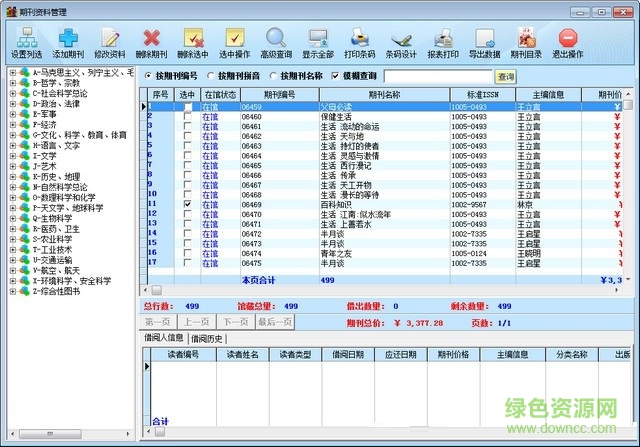The image size is (640, 447).
Task: Expand T-工业技术 tree node
Action: (x=13, y=249)
